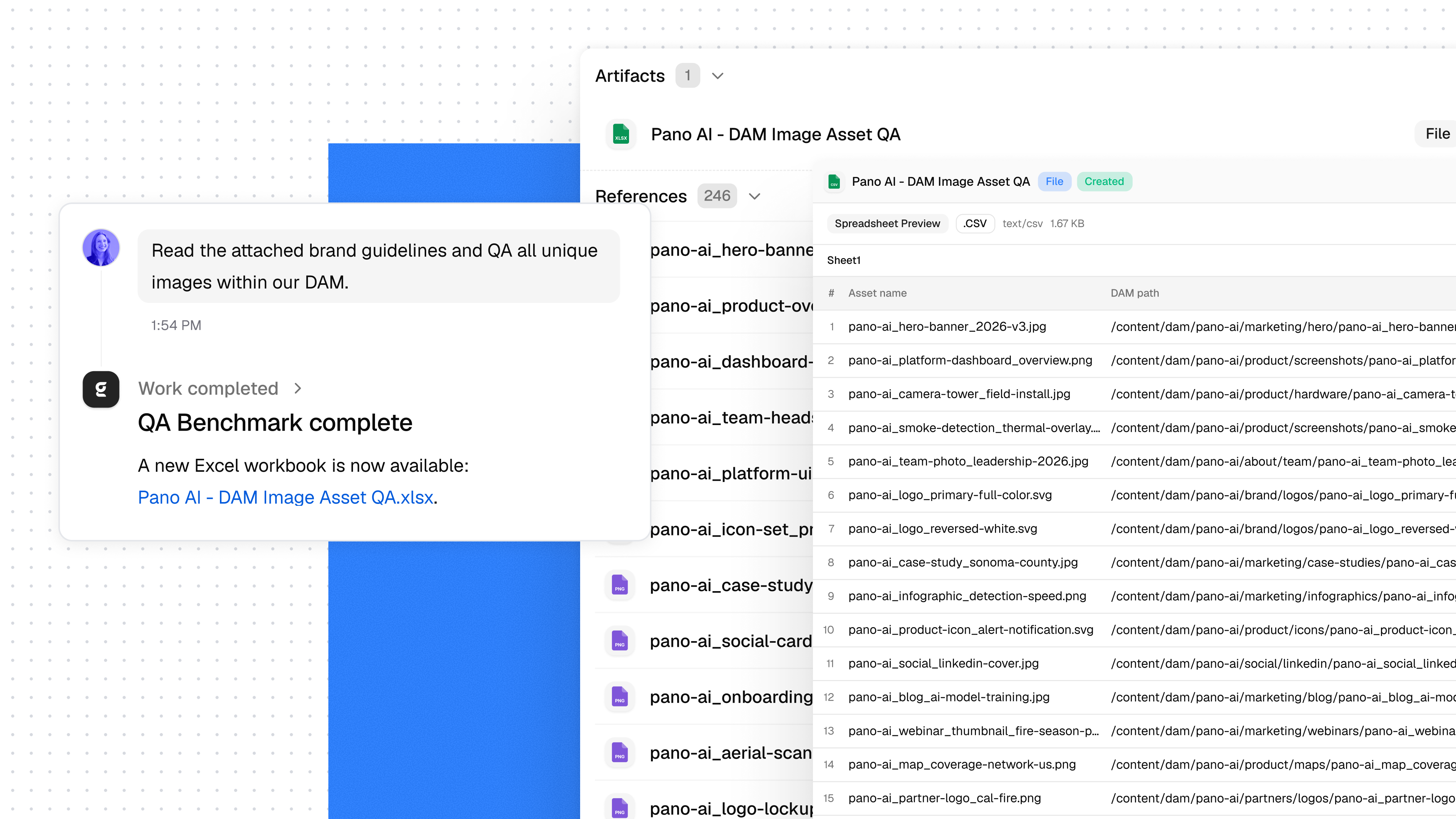
Task: Select row pano-ai_platform-dashboard_overview.png
Action: point(1134,361)
